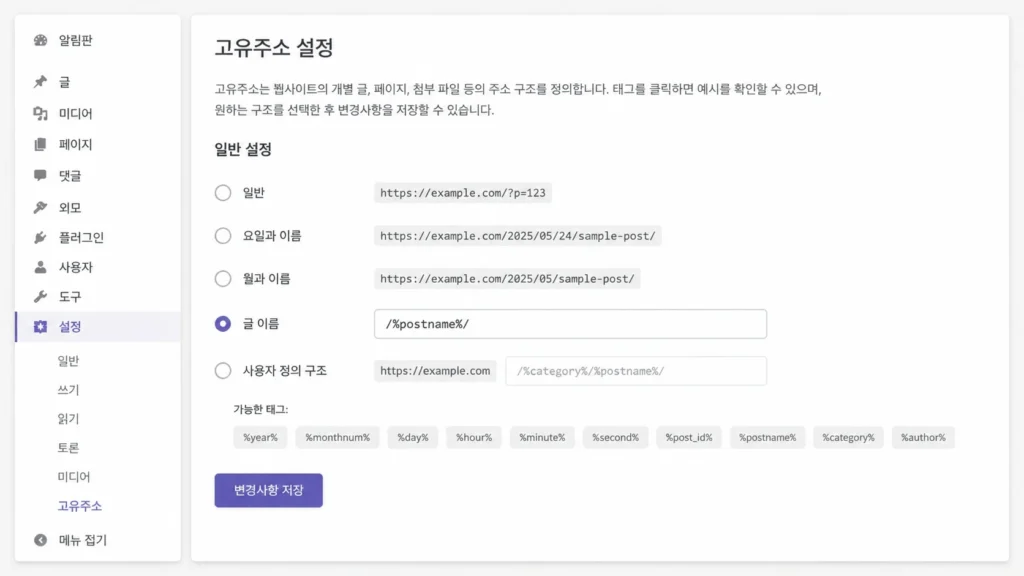Click the 일반 설정 section heading
Screen dimensions: 1024x576
[x=243, y=150]
